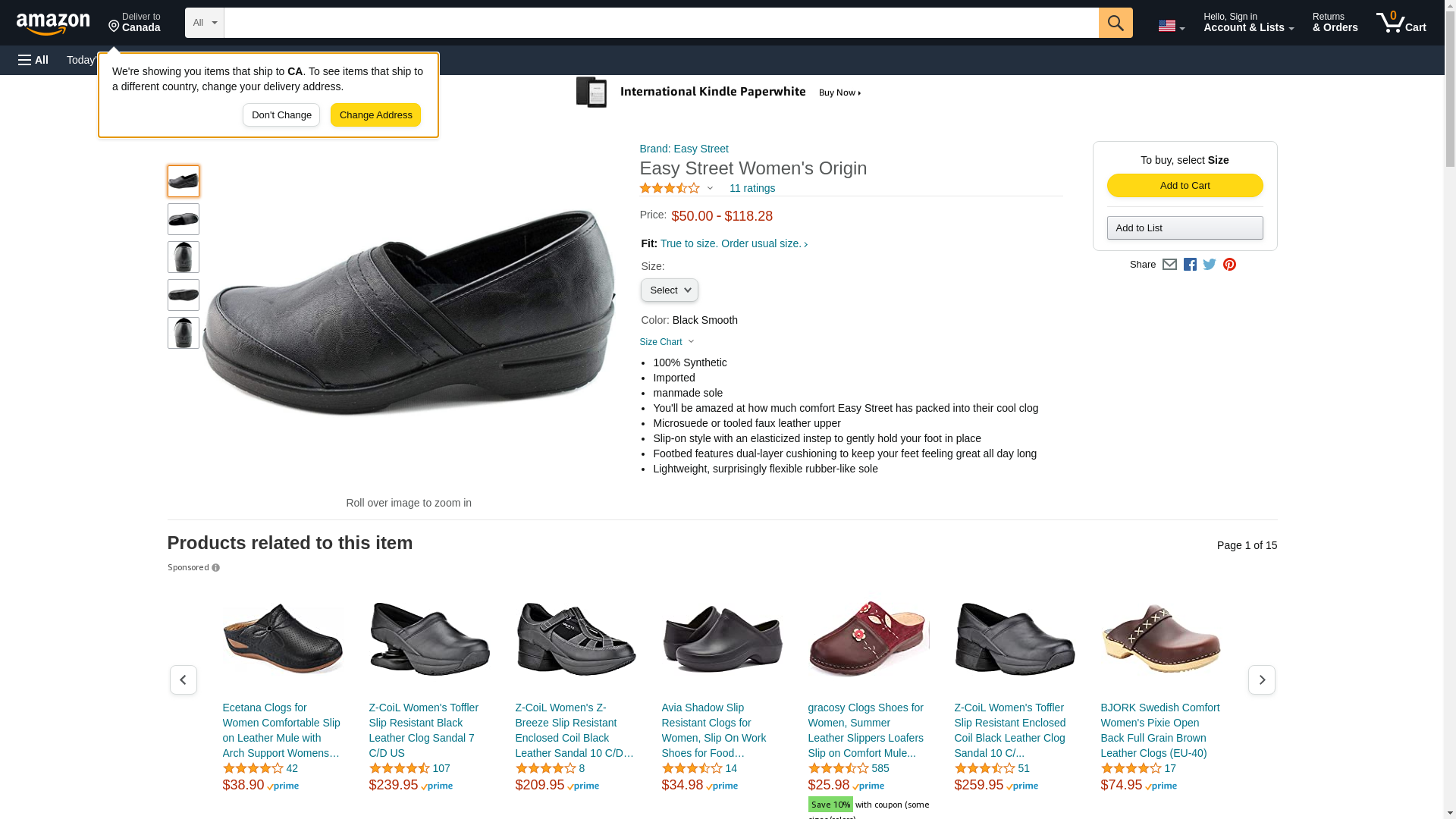Open the All hamburger menu
Viewport: 1456px width, 819px height.
33,60
